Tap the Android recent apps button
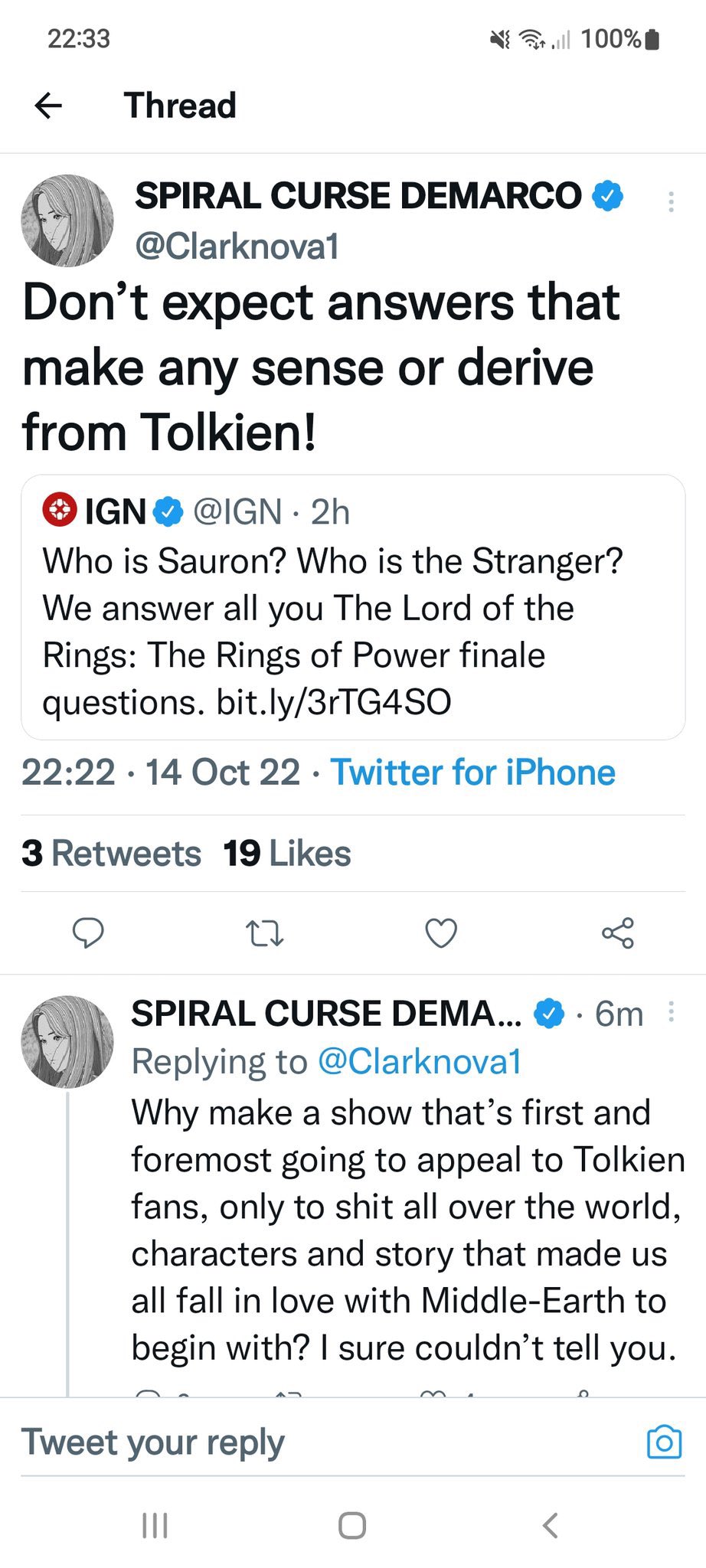 coord(155,1525)
